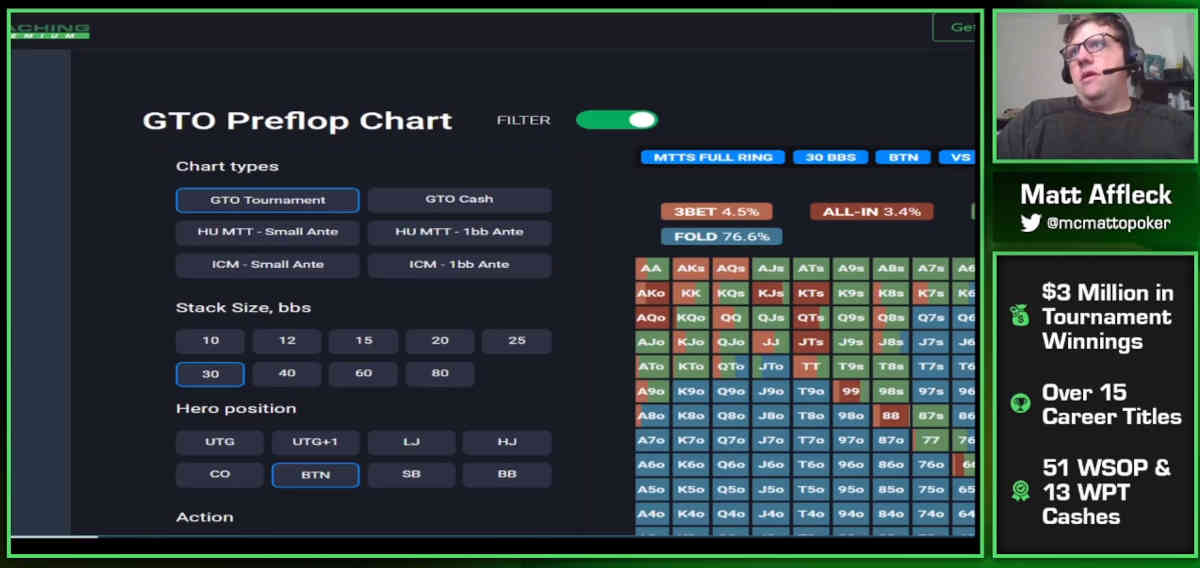Select the KK hand cell
1200x568 pixels.
point(691,294)
